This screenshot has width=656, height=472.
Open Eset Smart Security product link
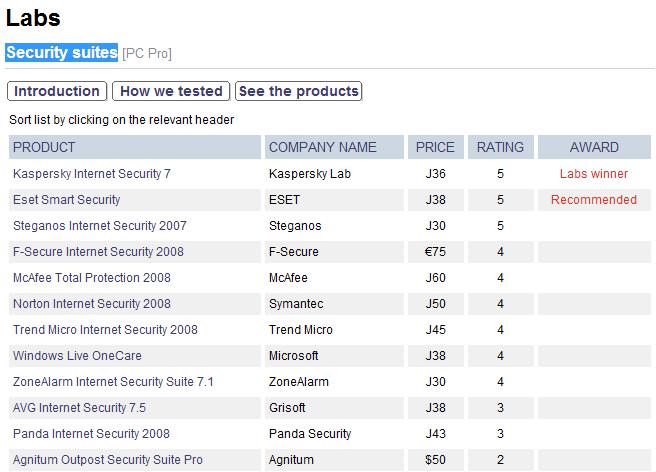(66, 200)
